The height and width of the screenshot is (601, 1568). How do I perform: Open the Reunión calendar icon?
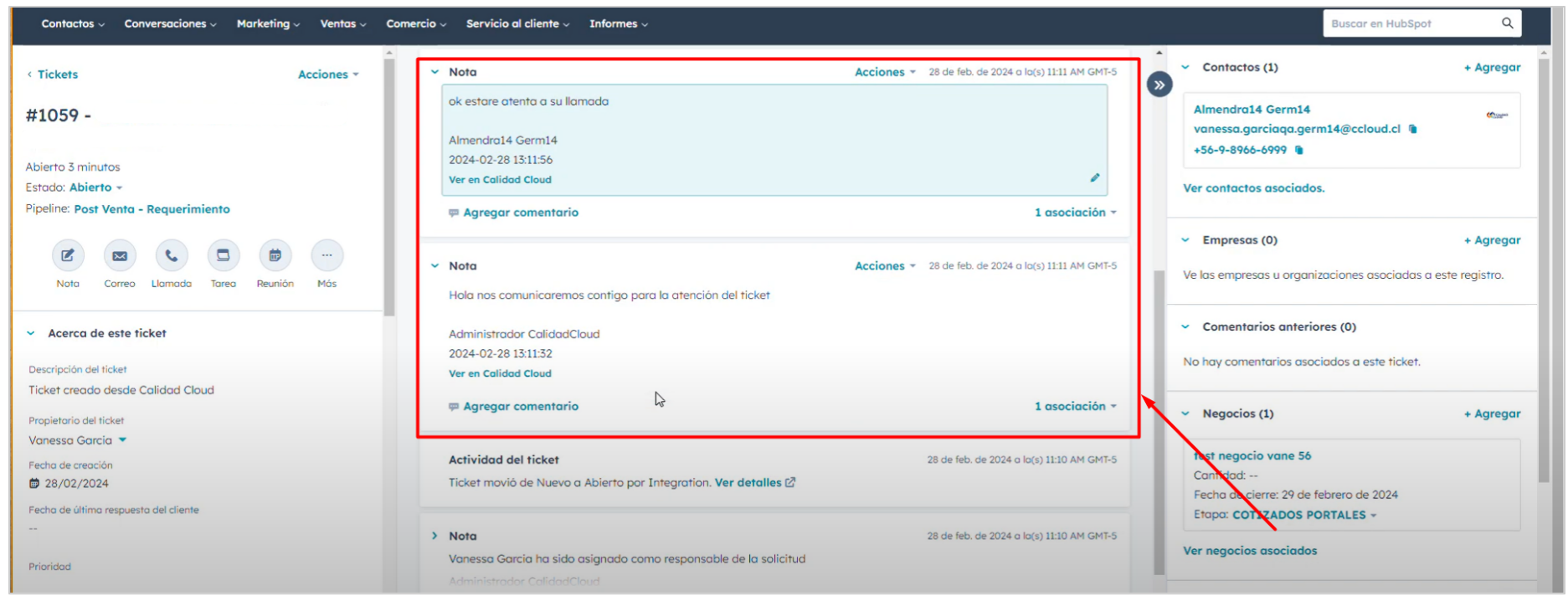275,255
